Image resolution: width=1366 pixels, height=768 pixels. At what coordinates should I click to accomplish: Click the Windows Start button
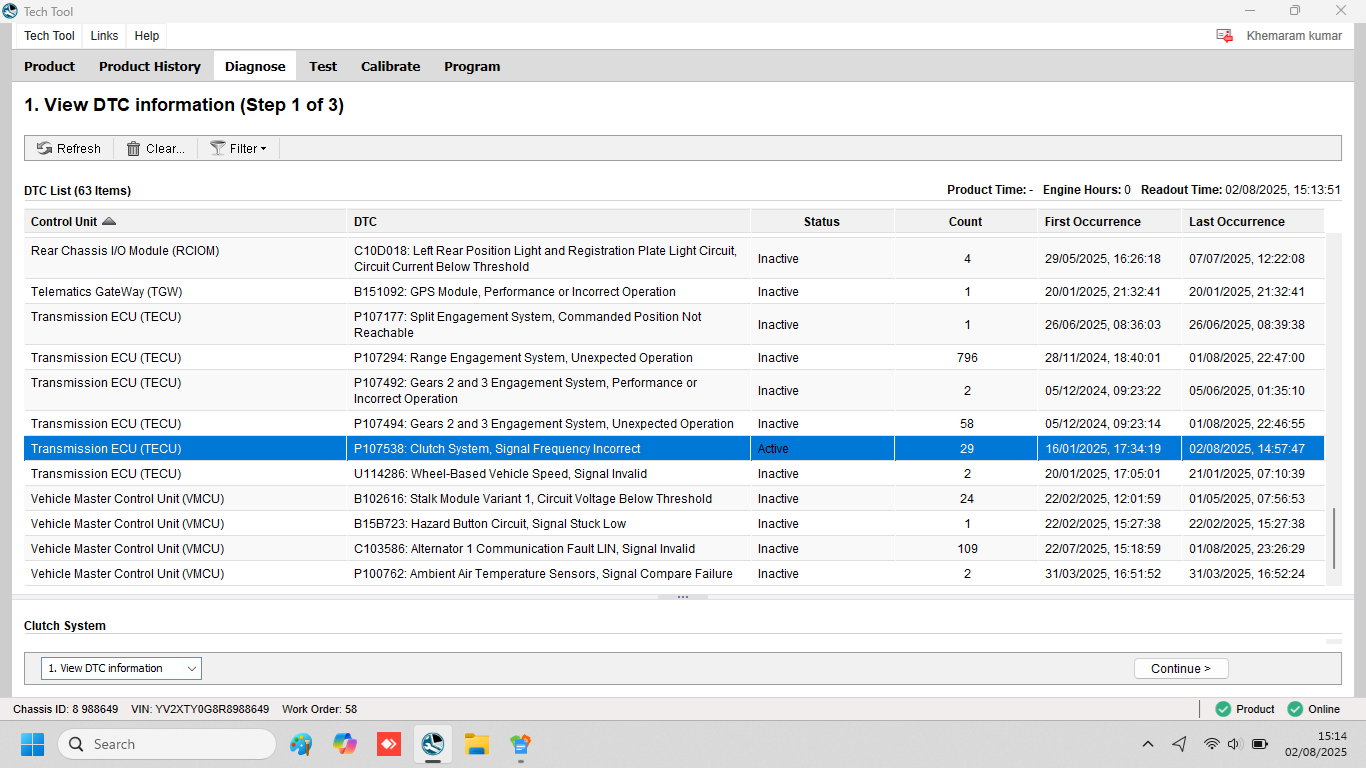click(33, 744)
